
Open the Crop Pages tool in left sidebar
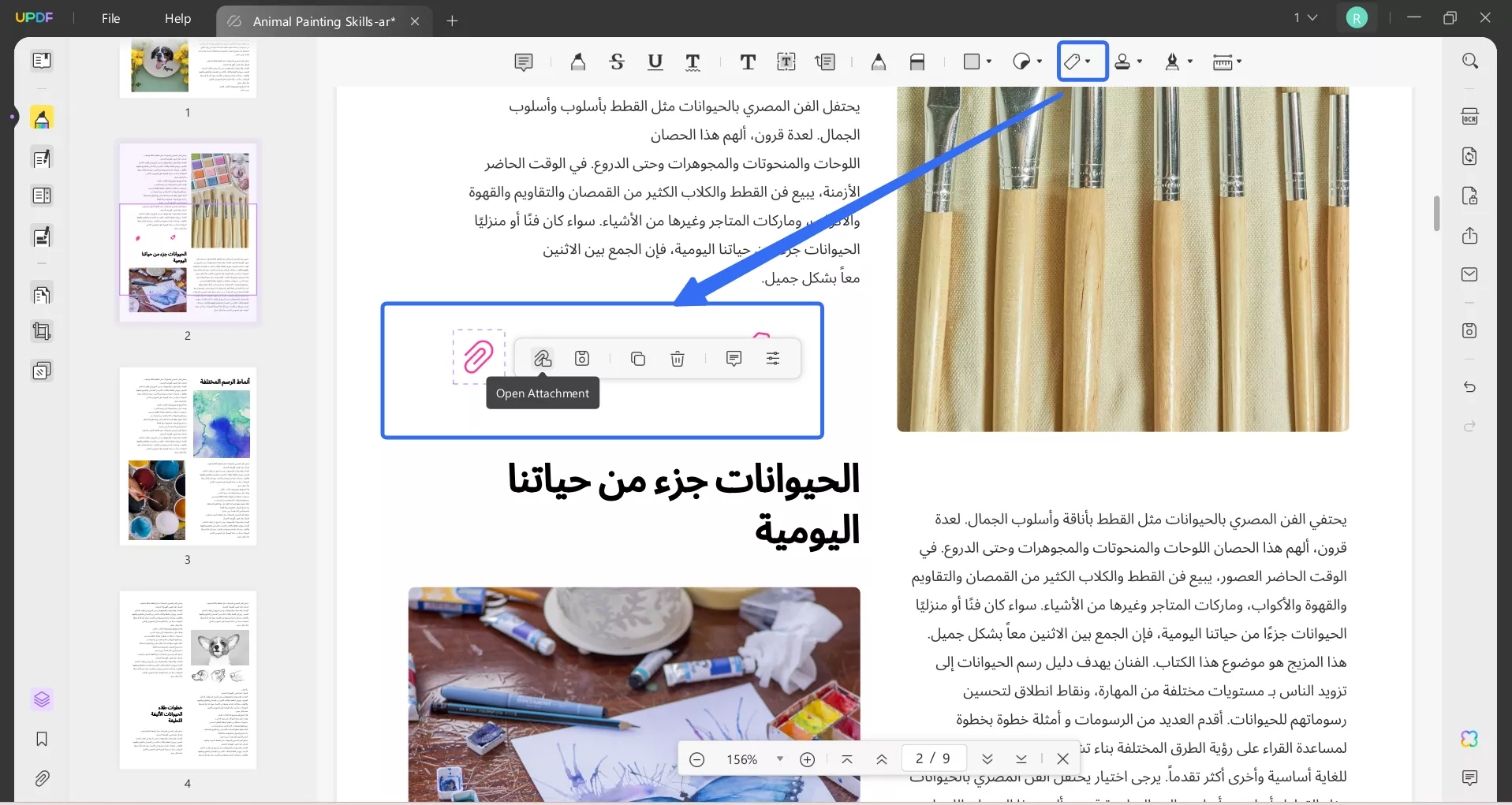coord(42,331)
